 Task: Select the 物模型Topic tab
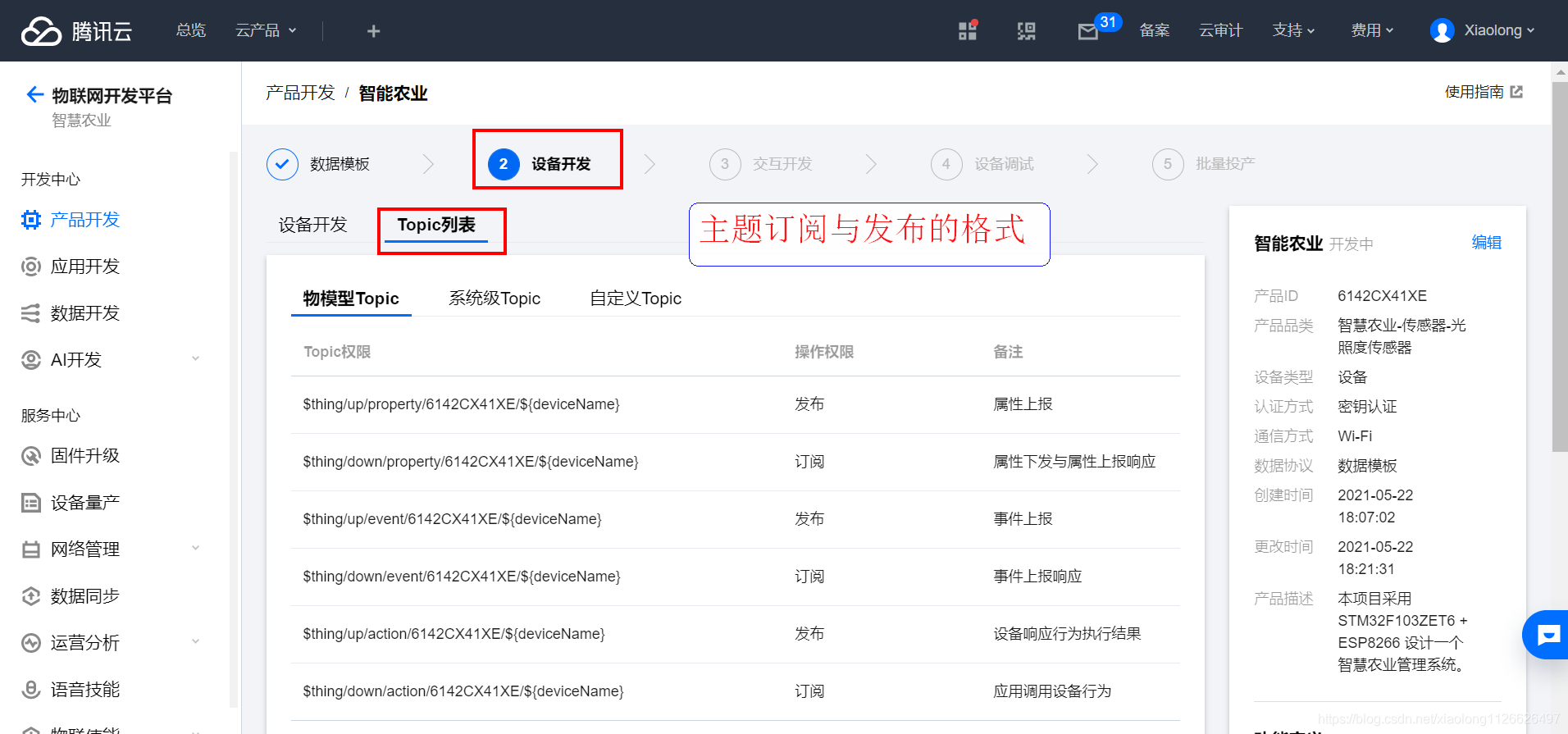(351, 299)
